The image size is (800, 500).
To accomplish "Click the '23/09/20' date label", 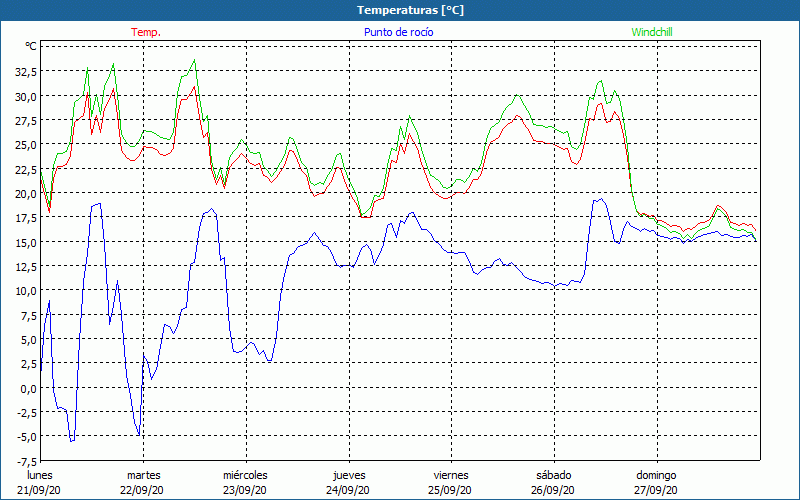I will tap(245, 490).
